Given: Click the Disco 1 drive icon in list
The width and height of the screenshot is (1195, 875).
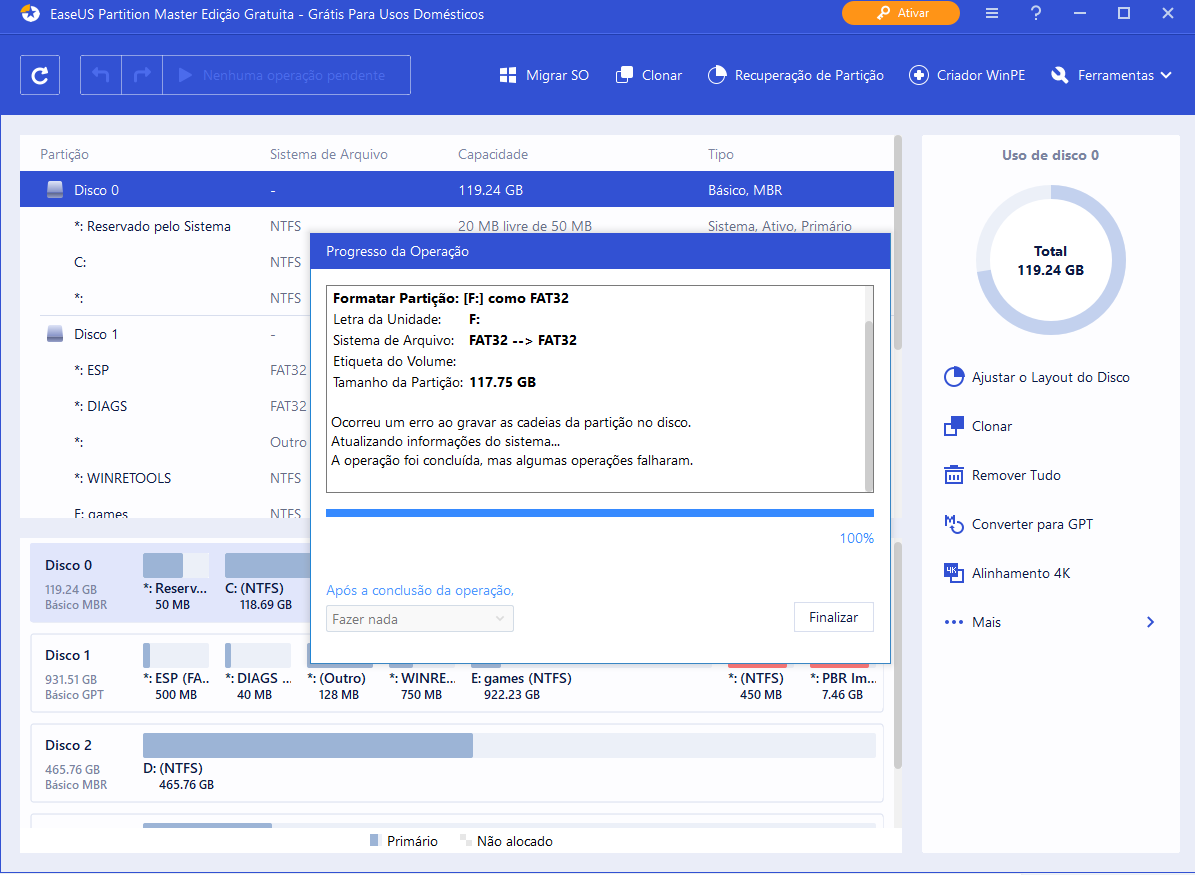Looking at the screenshot, I should point(55,334).
